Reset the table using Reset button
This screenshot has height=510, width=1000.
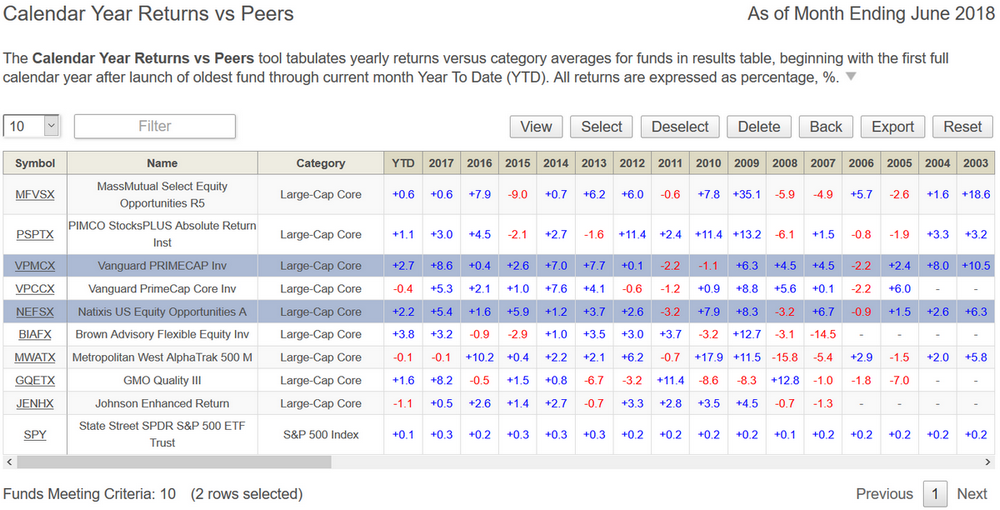point(962,127)
